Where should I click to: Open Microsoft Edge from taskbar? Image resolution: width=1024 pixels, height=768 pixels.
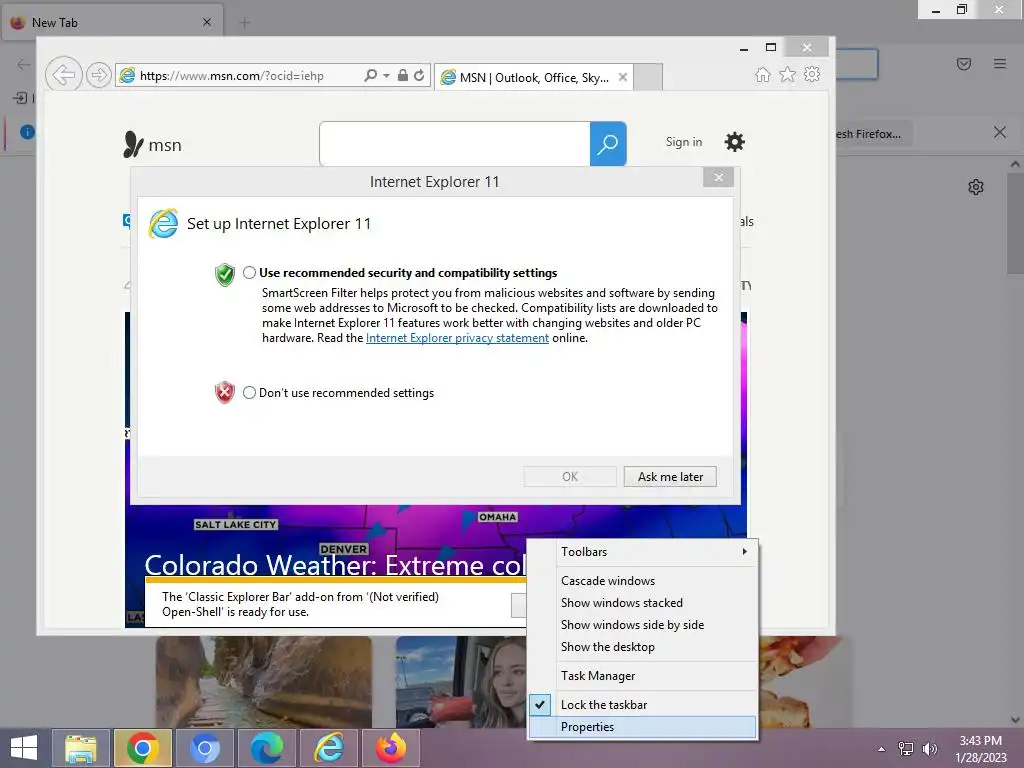pos(266,748)
